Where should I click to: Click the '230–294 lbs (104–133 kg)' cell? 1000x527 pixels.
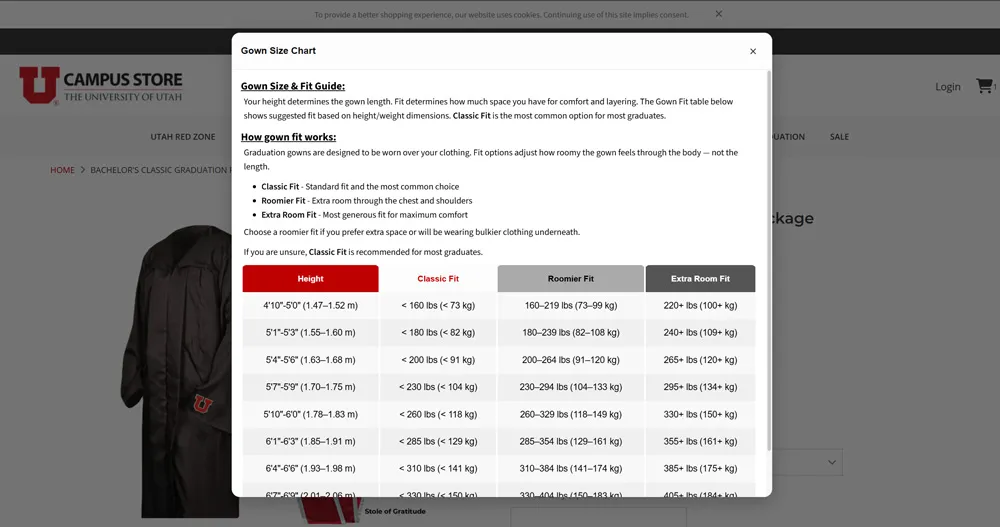pyautogui.click(x=571, y=387)
